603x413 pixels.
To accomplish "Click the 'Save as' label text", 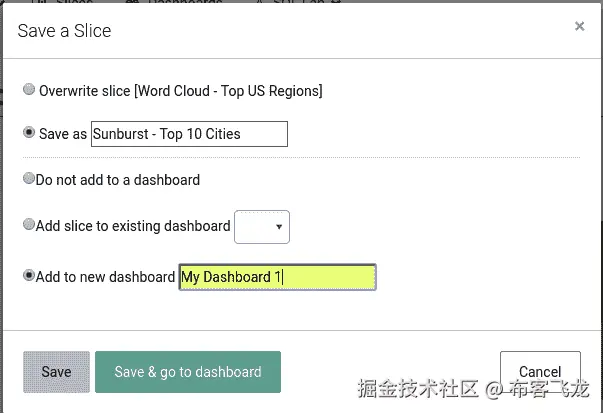I will (x=63, y=134).
